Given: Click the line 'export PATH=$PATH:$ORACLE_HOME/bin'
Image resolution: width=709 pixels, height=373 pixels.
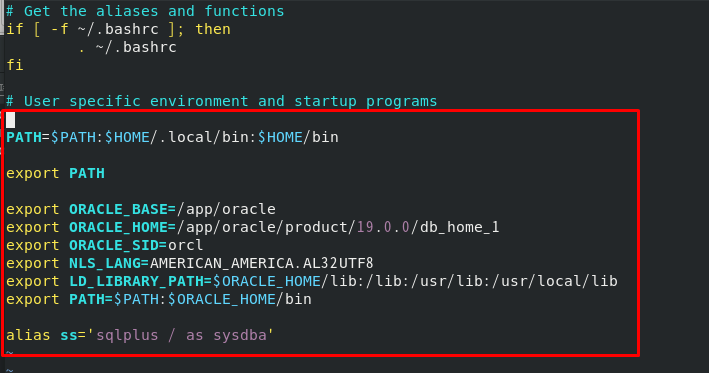Looking at the screenshot, I should coord(159,299).
